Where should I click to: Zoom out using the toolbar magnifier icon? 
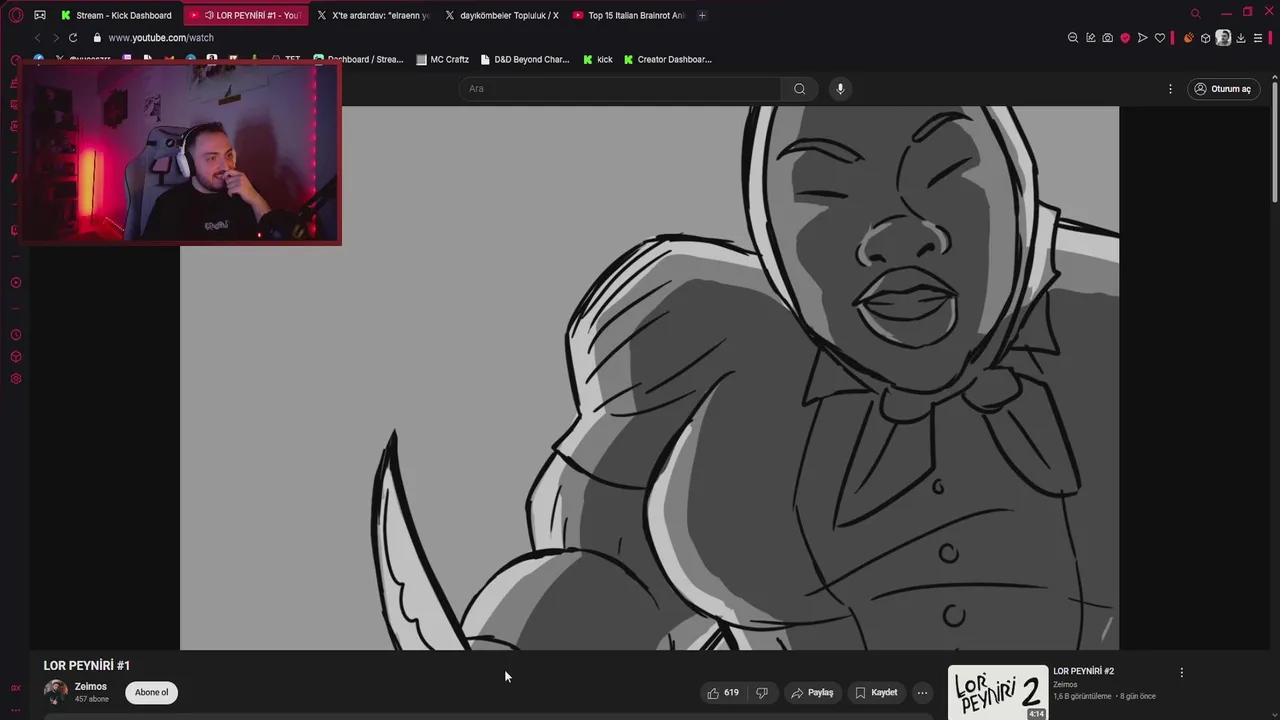[x=1073, y=38]
